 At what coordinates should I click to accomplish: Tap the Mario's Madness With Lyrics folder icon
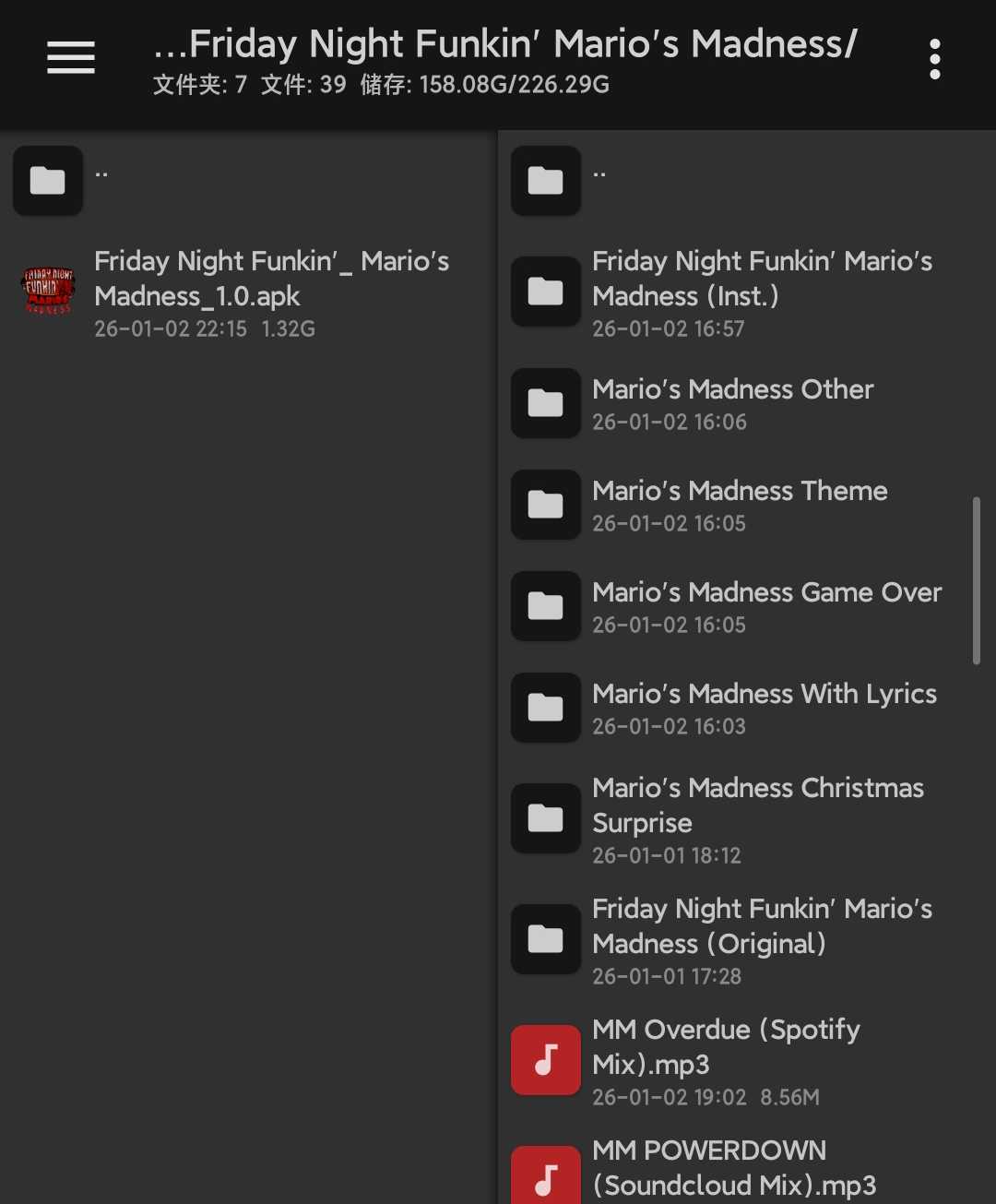pos(546,708)
